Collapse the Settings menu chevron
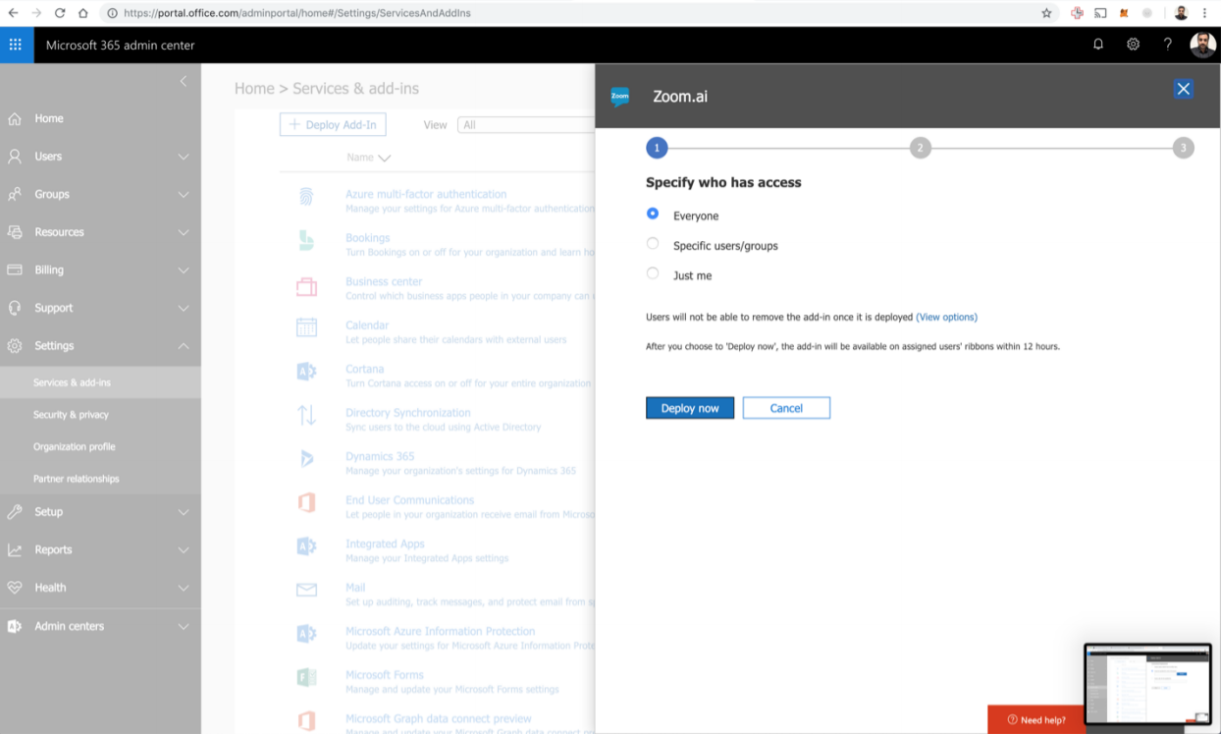 coord(183,346)
